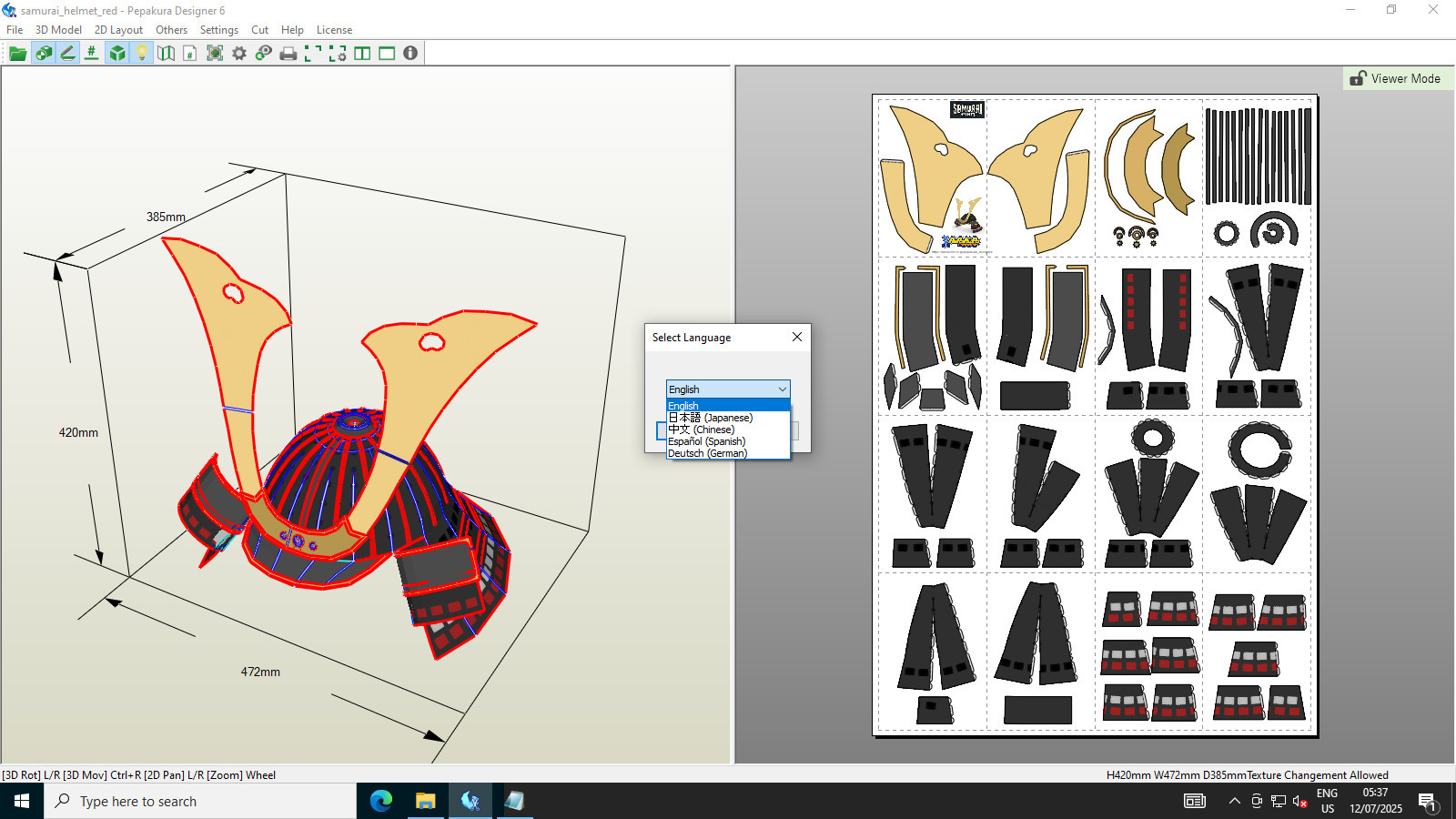Select the split two-pane view icon

[362, 54]
